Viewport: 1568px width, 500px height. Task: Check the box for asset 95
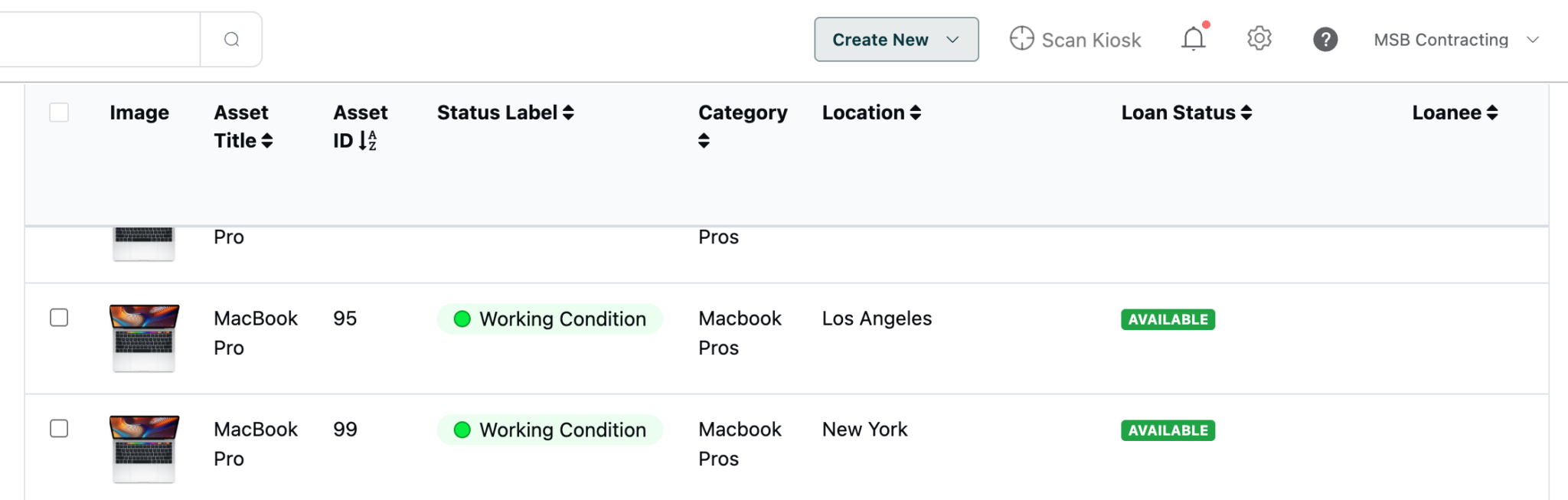59,318
